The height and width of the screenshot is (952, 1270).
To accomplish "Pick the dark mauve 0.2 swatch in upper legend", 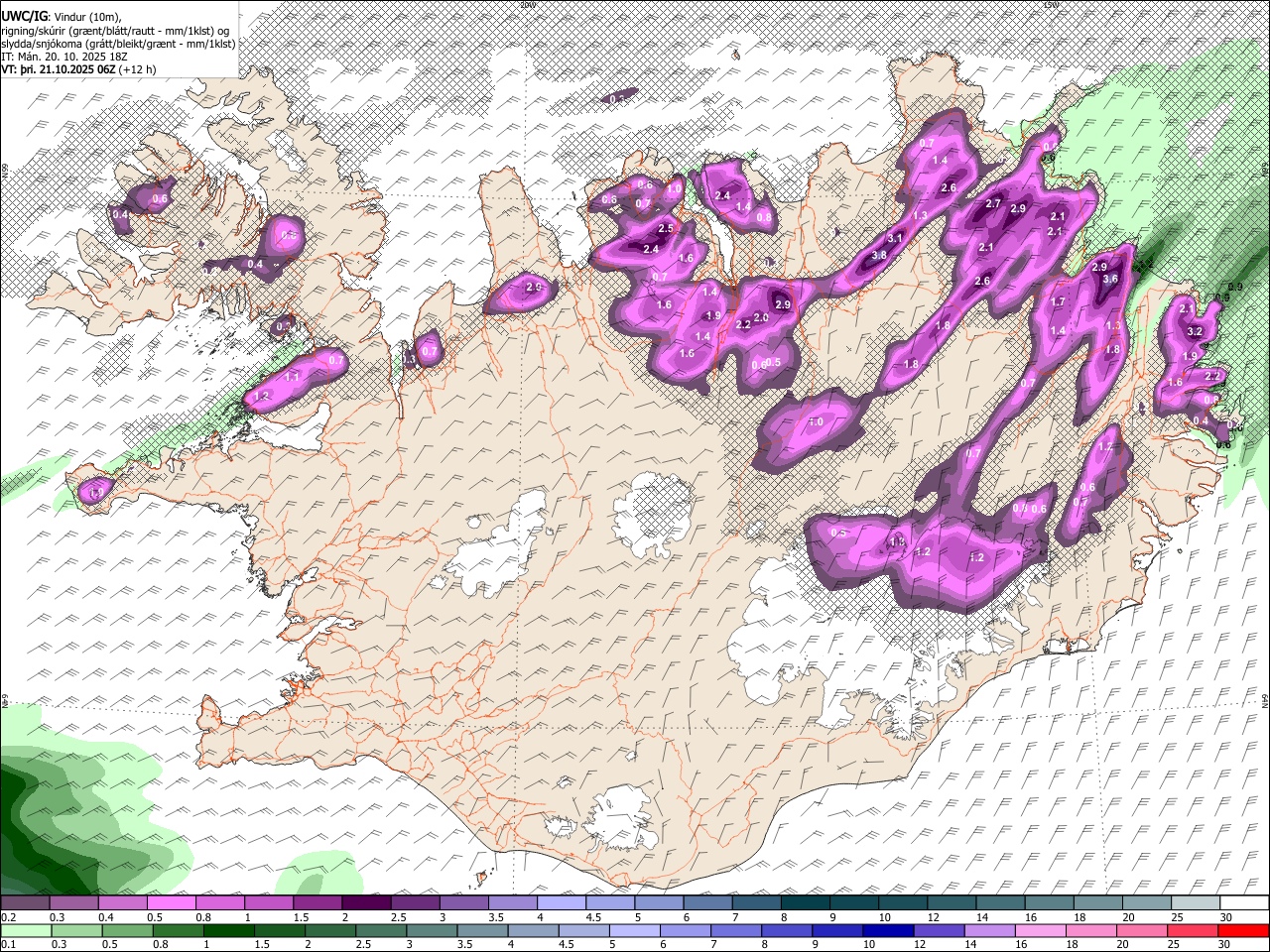I will click(x=25, y=903).
